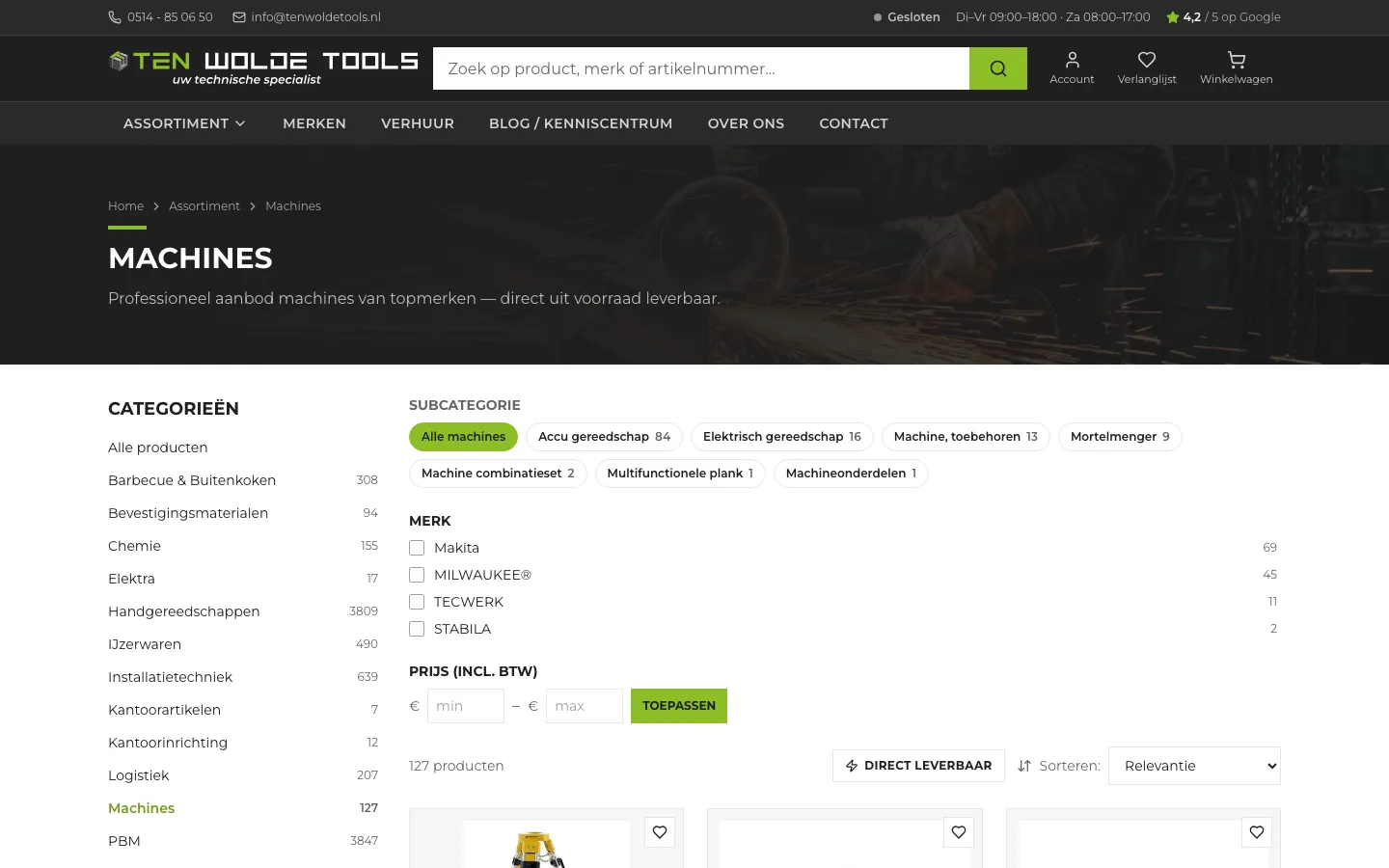Click the green search magnifier button
Screen dimensions: 1389x868
click(997, 68)
